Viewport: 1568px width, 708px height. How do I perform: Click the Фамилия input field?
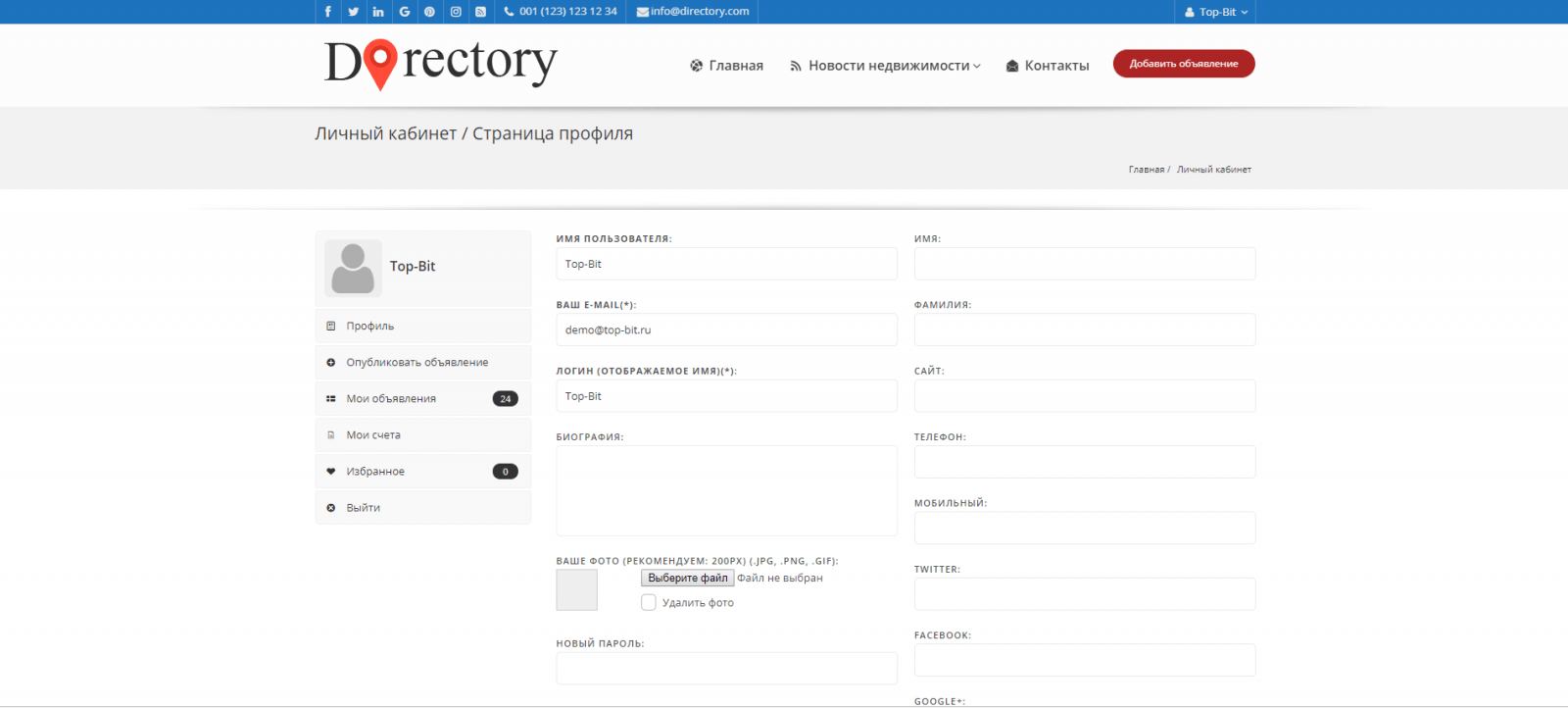(x=1085, y=329)
